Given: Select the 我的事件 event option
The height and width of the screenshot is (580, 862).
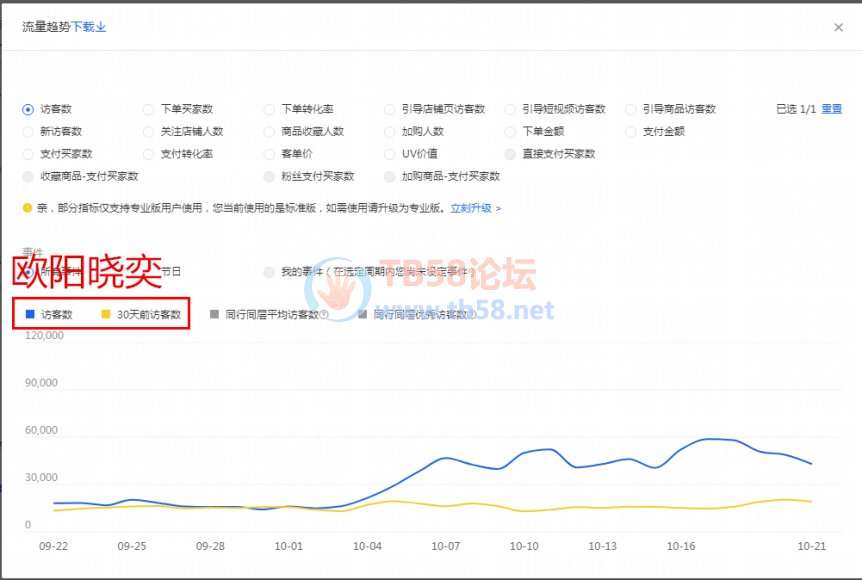Looking at the screenshot, I should [x=269, y=272].
